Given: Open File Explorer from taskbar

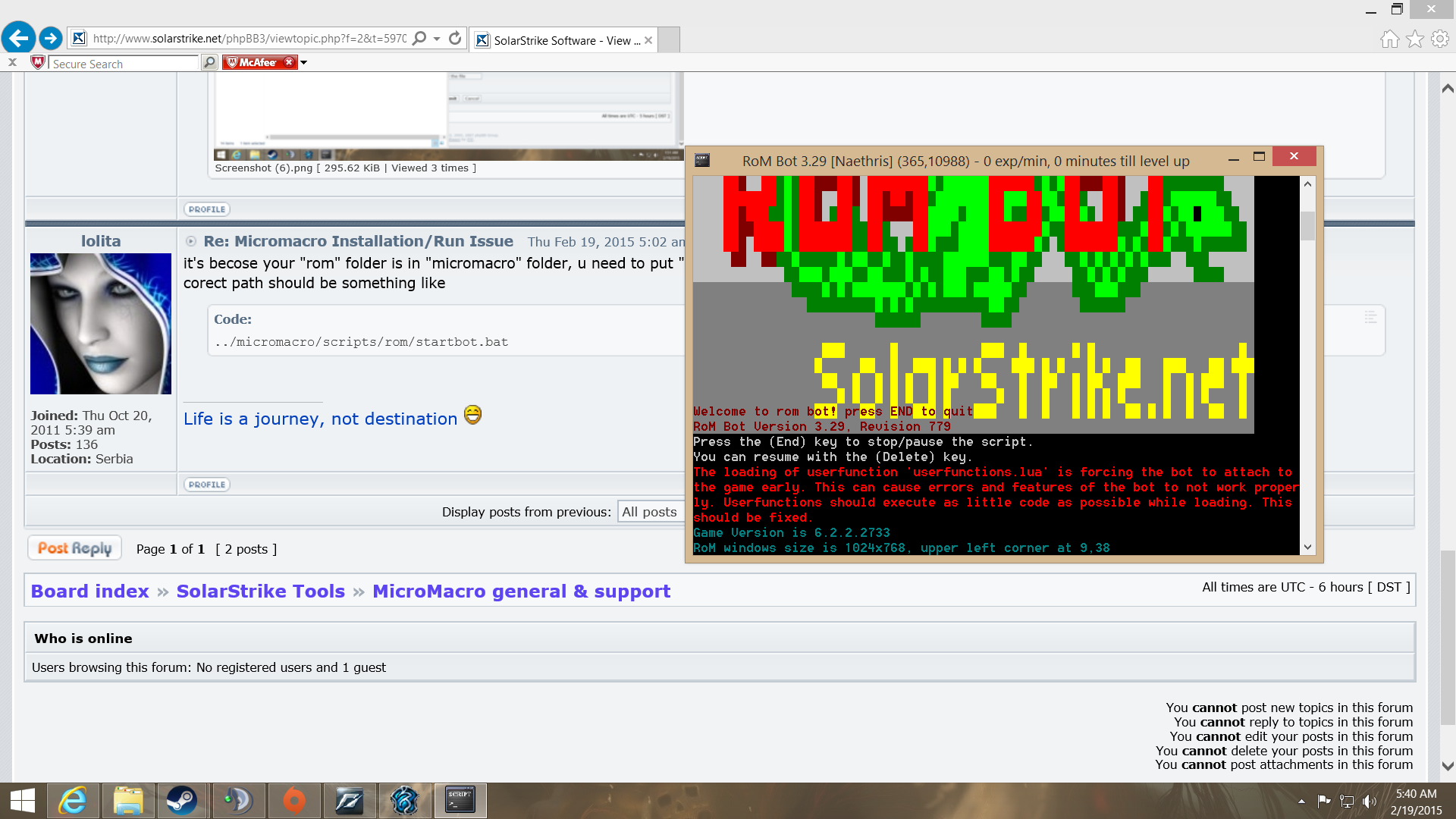Looking at the screenshot, I should click(x=127, y=801).
